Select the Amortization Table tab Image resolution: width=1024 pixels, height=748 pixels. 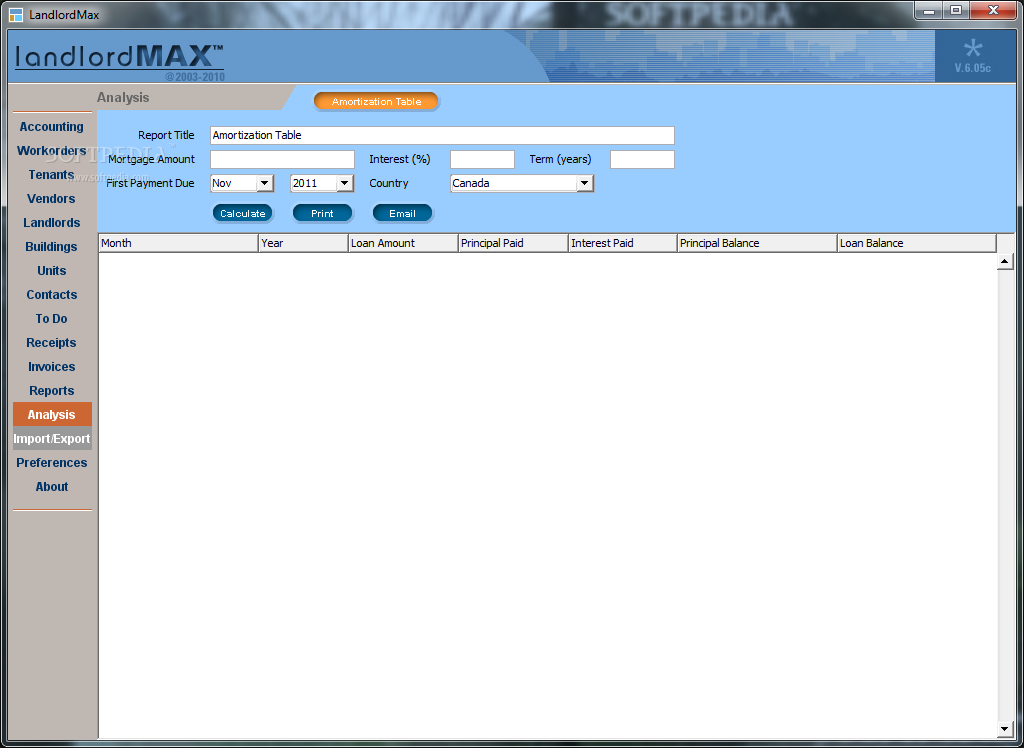click(x=376, y=101)
